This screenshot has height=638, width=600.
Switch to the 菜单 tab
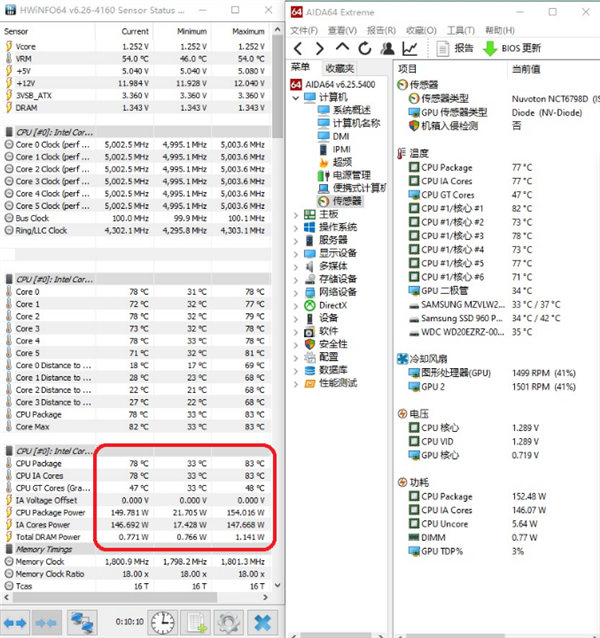(x=301, y=67)
